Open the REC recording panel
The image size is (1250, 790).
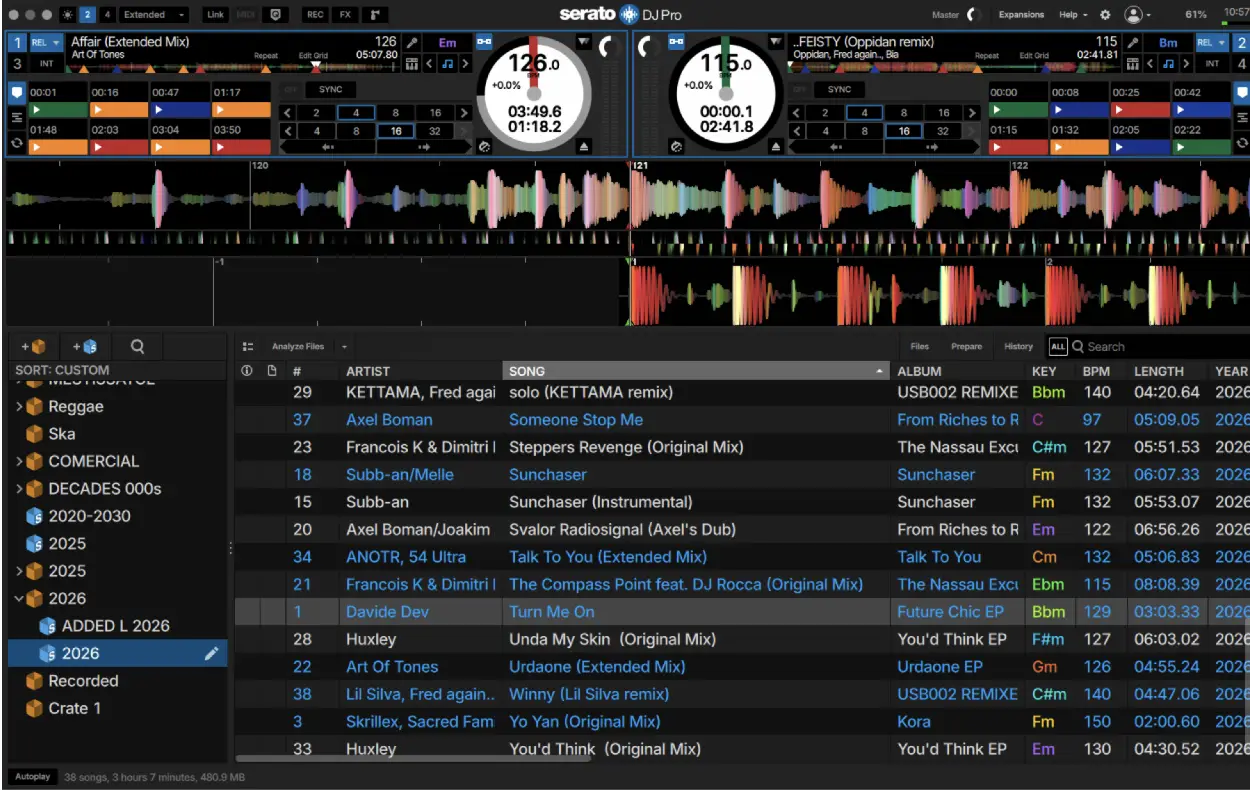pos(315,15)
